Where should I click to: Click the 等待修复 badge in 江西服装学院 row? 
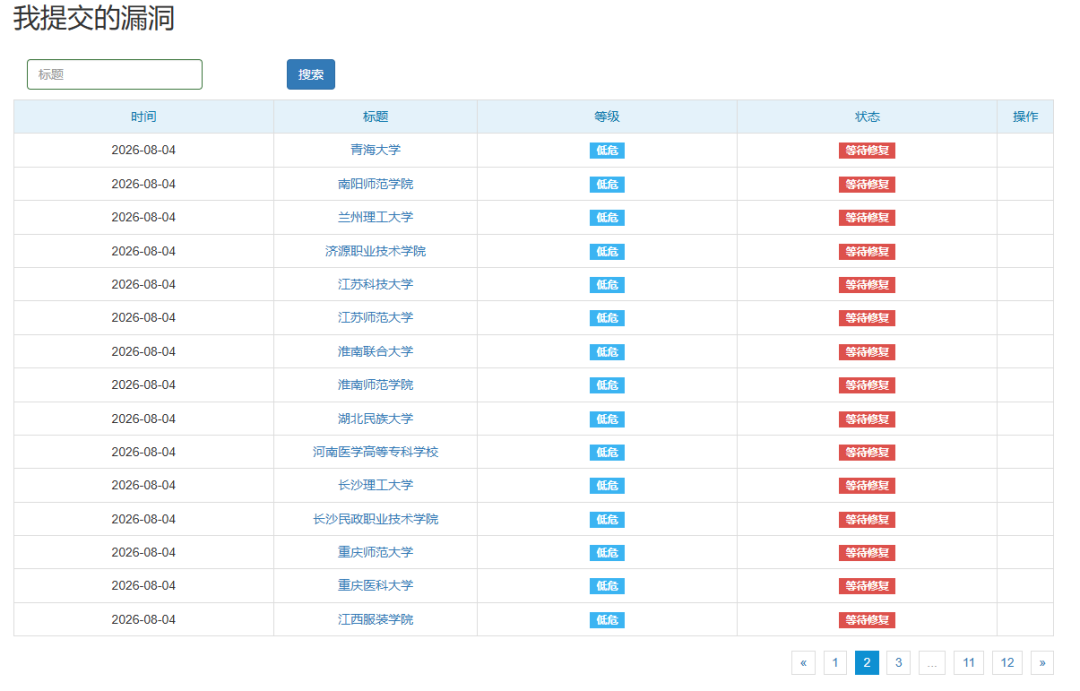(x=867, y=620)
